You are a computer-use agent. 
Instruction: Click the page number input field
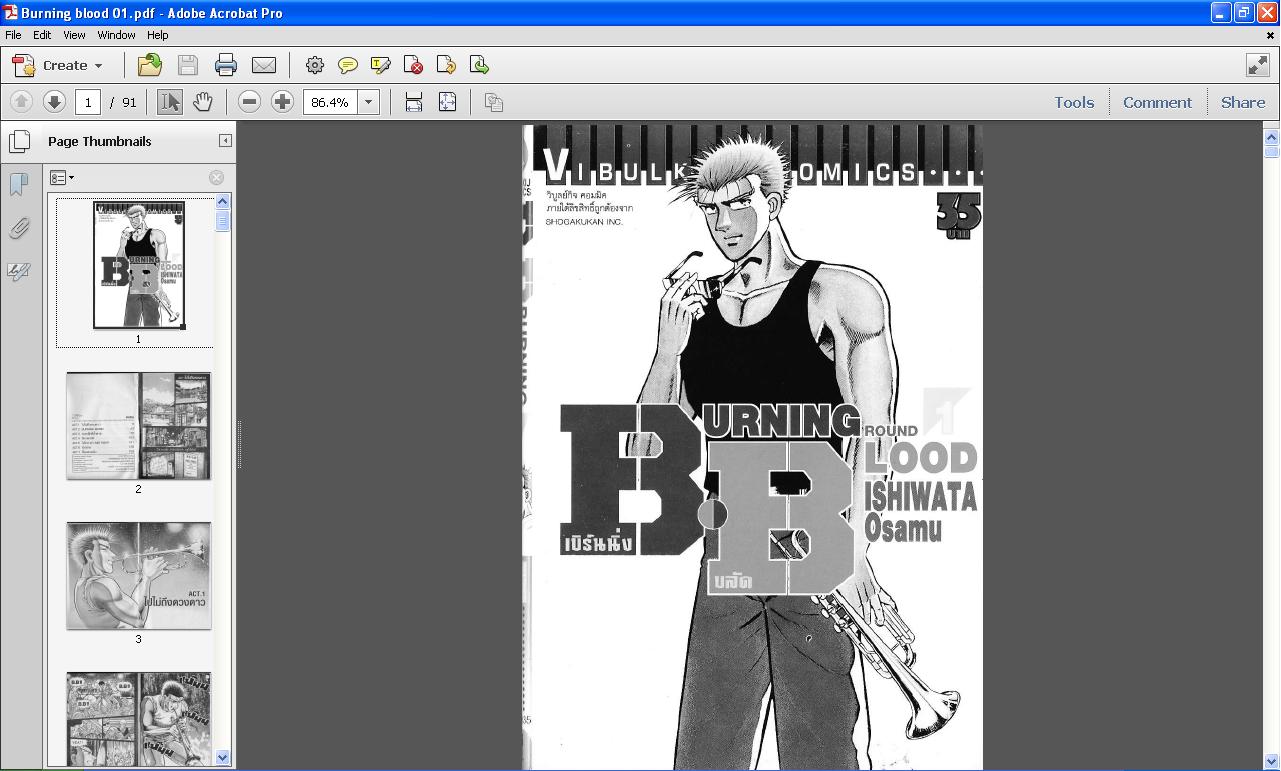coord(88,102)
